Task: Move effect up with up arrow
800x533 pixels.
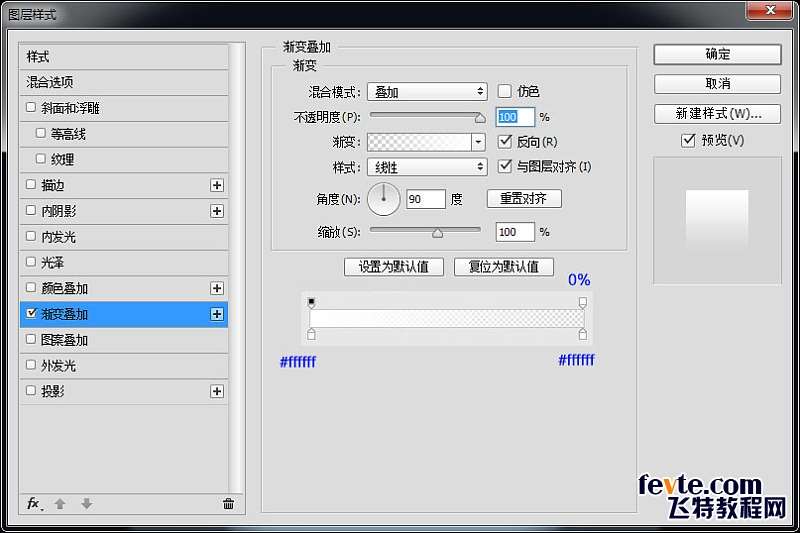Action: coord(60,504)
